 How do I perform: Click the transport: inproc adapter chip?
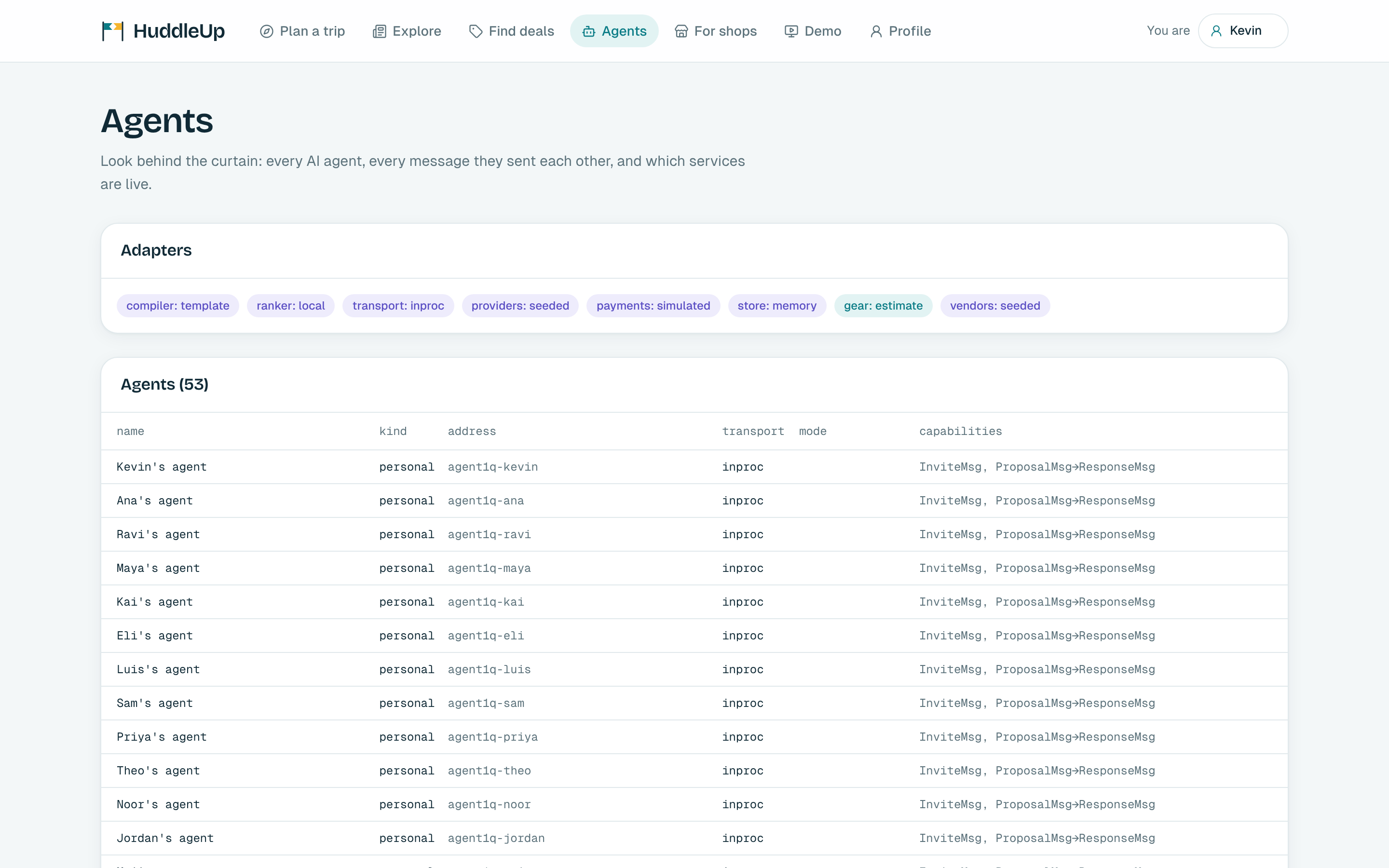(x=398, y=305)
